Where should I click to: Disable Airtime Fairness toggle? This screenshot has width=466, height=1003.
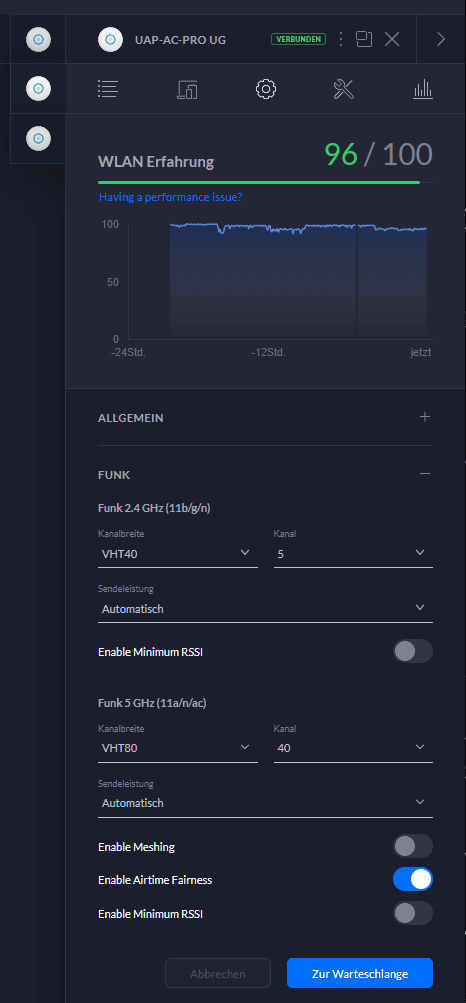413,880
